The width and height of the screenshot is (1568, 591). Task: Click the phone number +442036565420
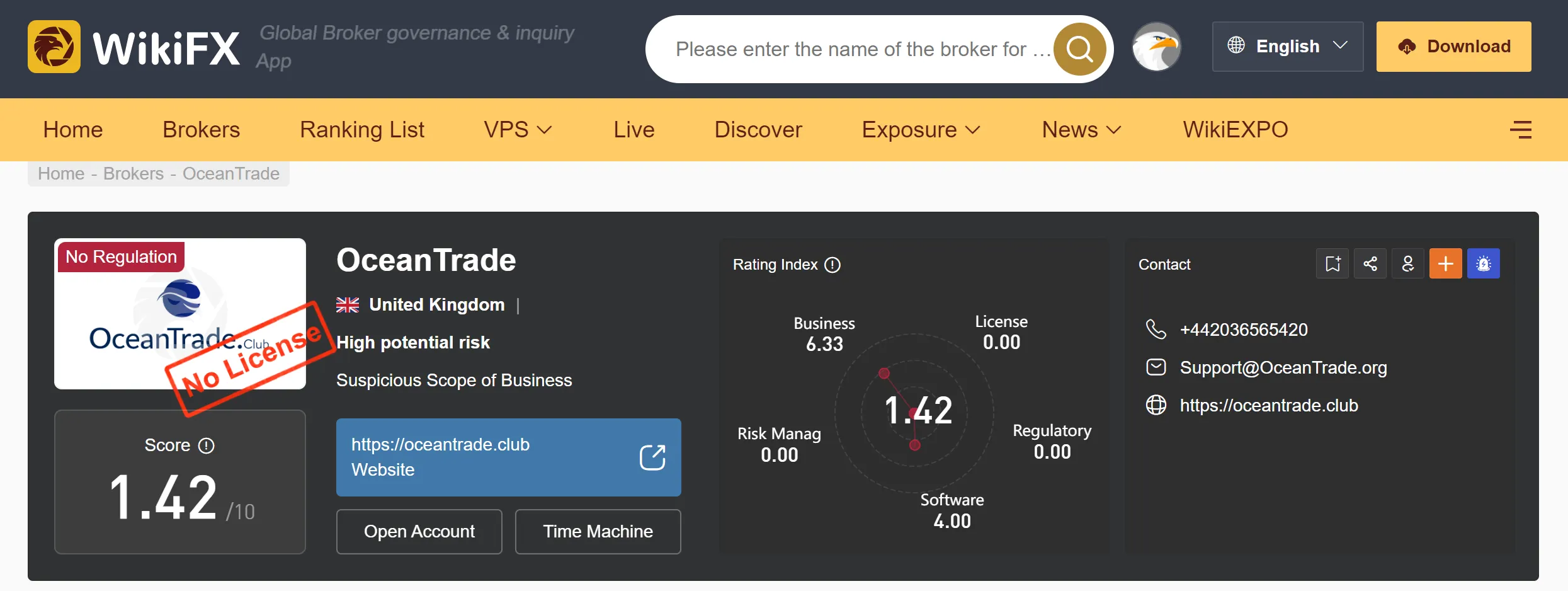(x=1244, y=330)
